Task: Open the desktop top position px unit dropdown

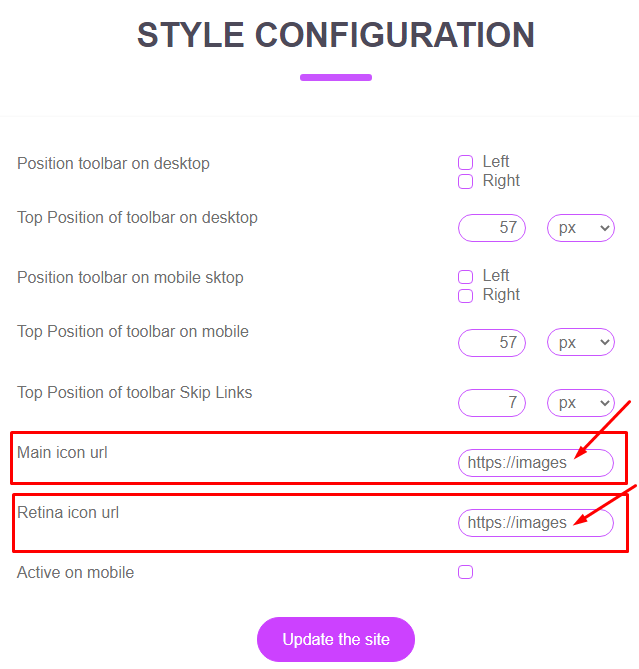Action: (x=581, y=228)
